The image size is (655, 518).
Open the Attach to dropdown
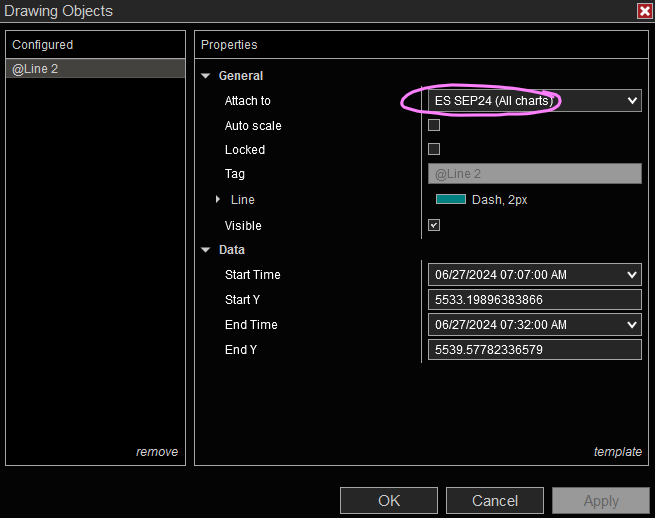(535, 101)
